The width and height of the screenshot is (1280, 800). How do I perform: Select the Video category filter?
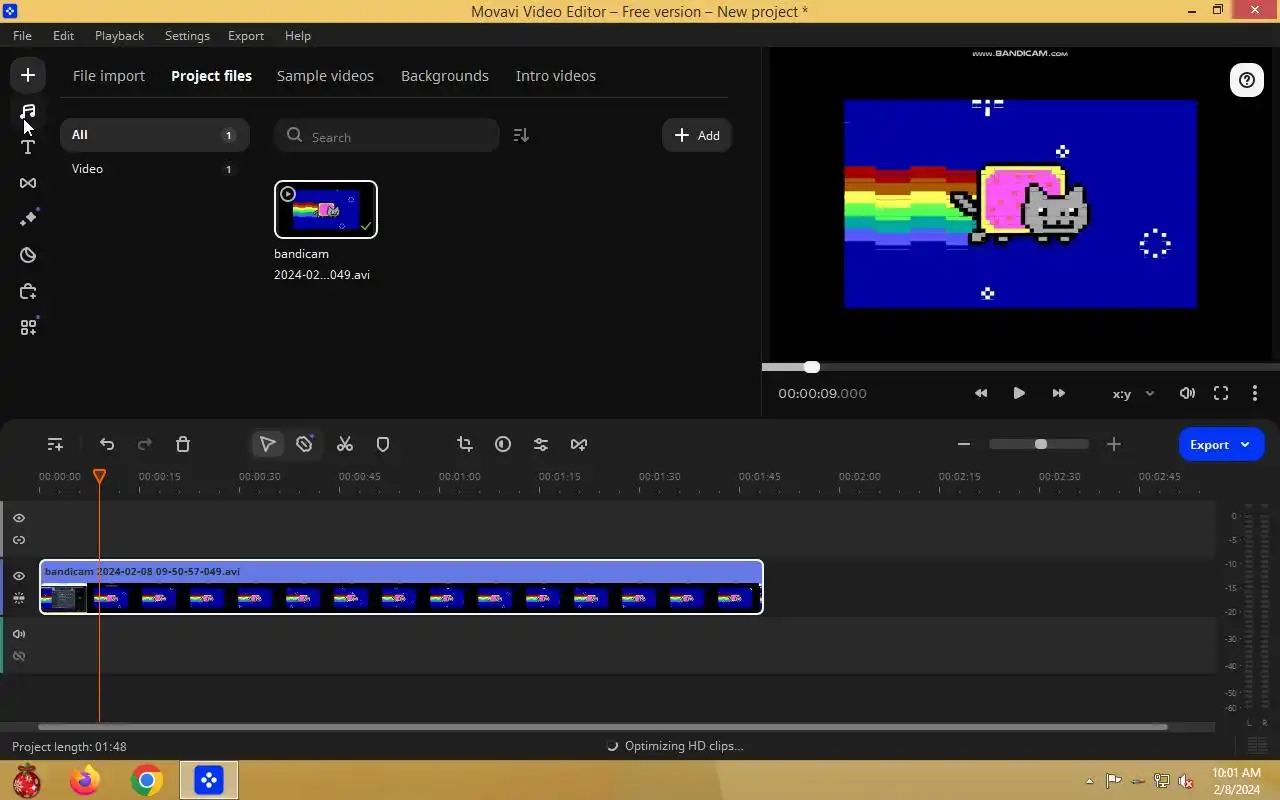click(154, 169)
